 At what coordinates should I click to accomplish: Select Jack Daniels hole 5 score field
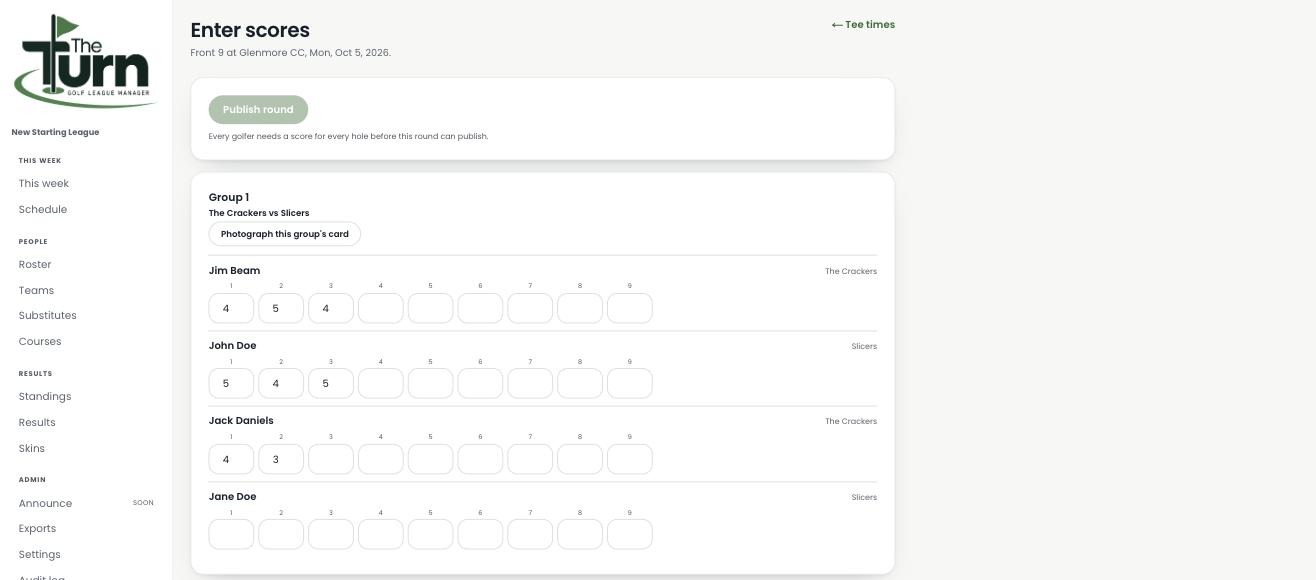tap(431, 459)
